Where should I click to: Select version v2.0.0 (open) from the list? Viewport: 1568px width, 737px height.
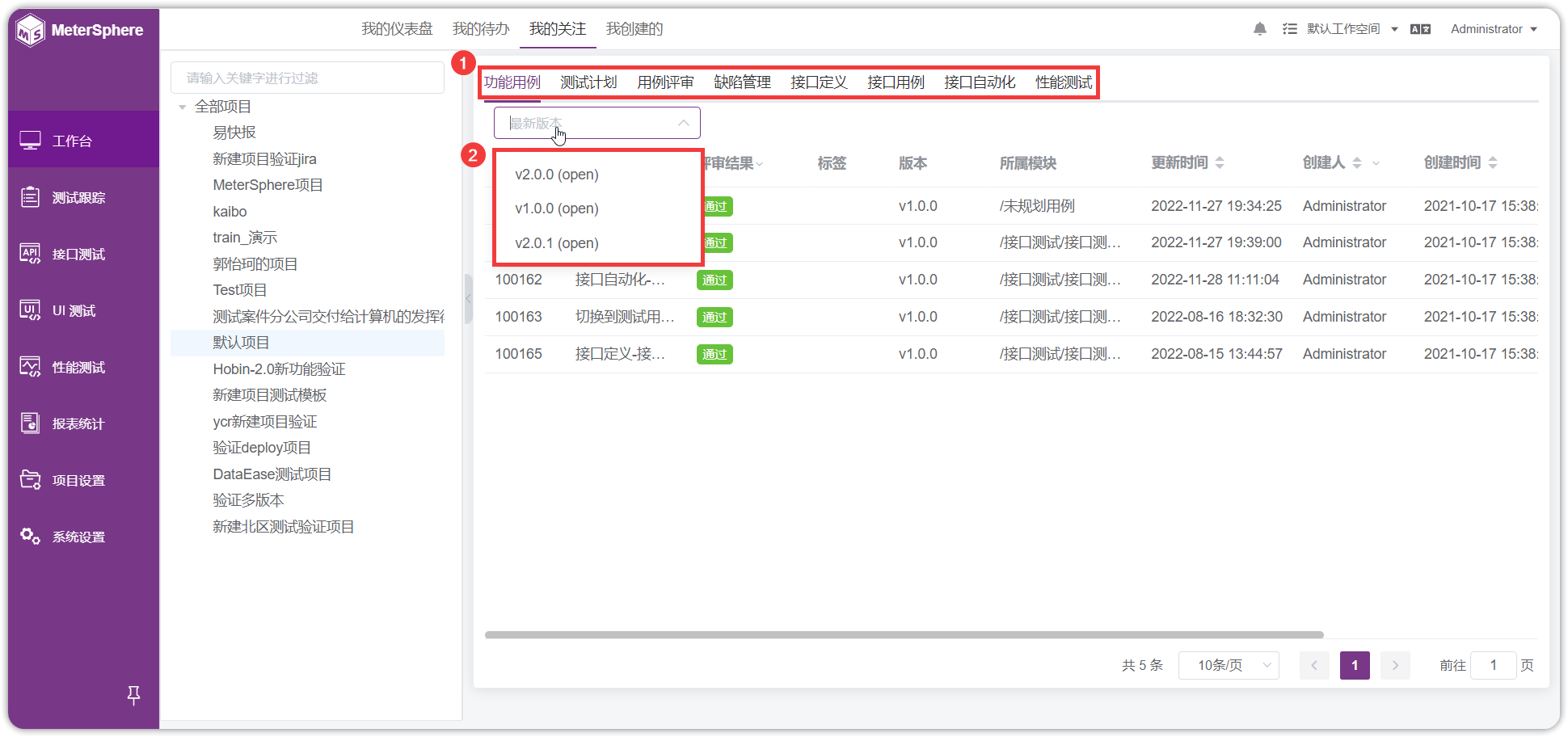pos(556,174)
